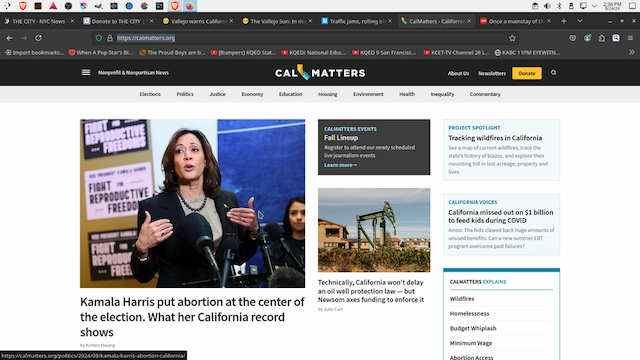This screenshot has height=360, width=640.
Task: Open the Bluetooth tray icon
Action: click(x=559, y=6)
